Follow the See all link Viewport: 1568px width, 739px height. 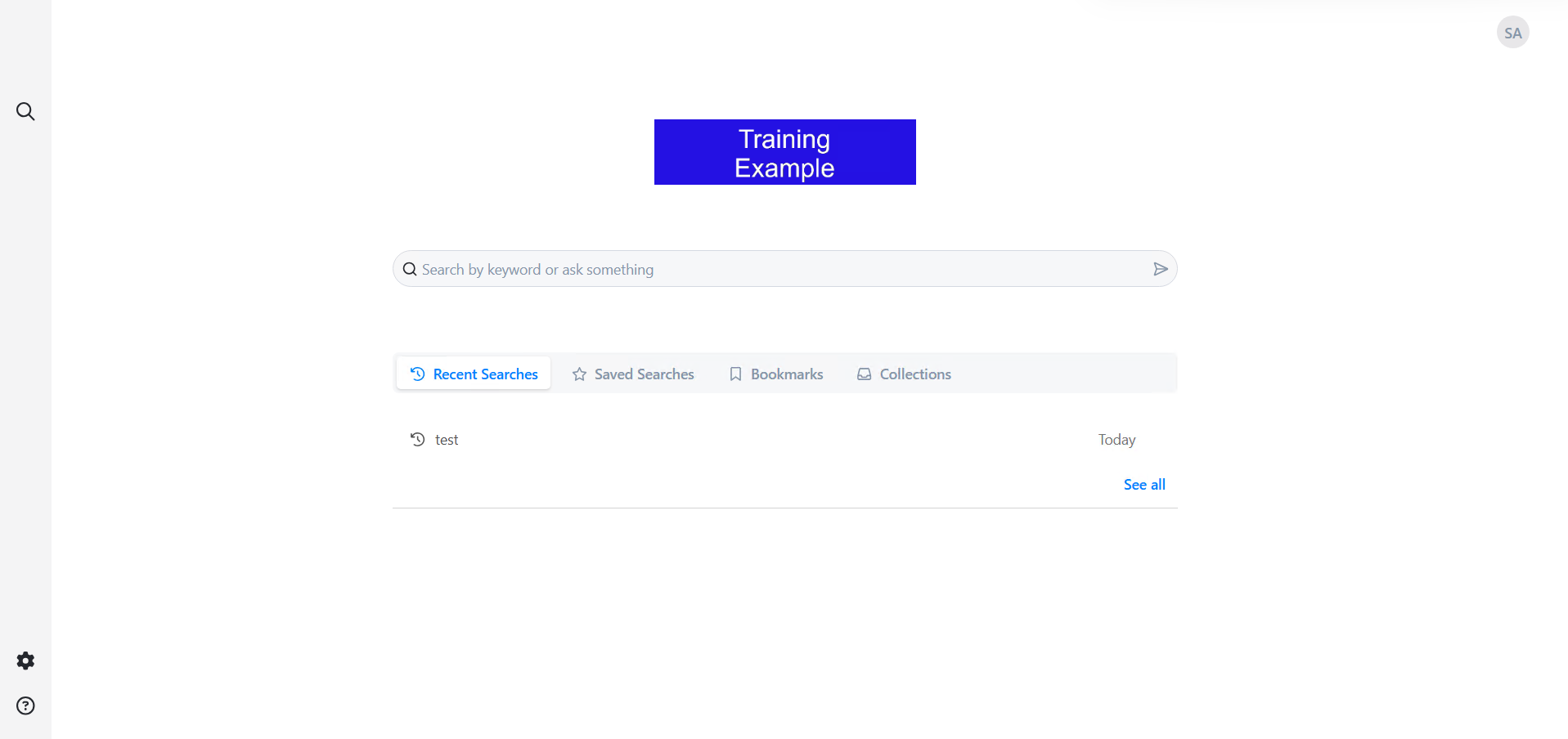pyautogui.click(x=1144, y=485)
